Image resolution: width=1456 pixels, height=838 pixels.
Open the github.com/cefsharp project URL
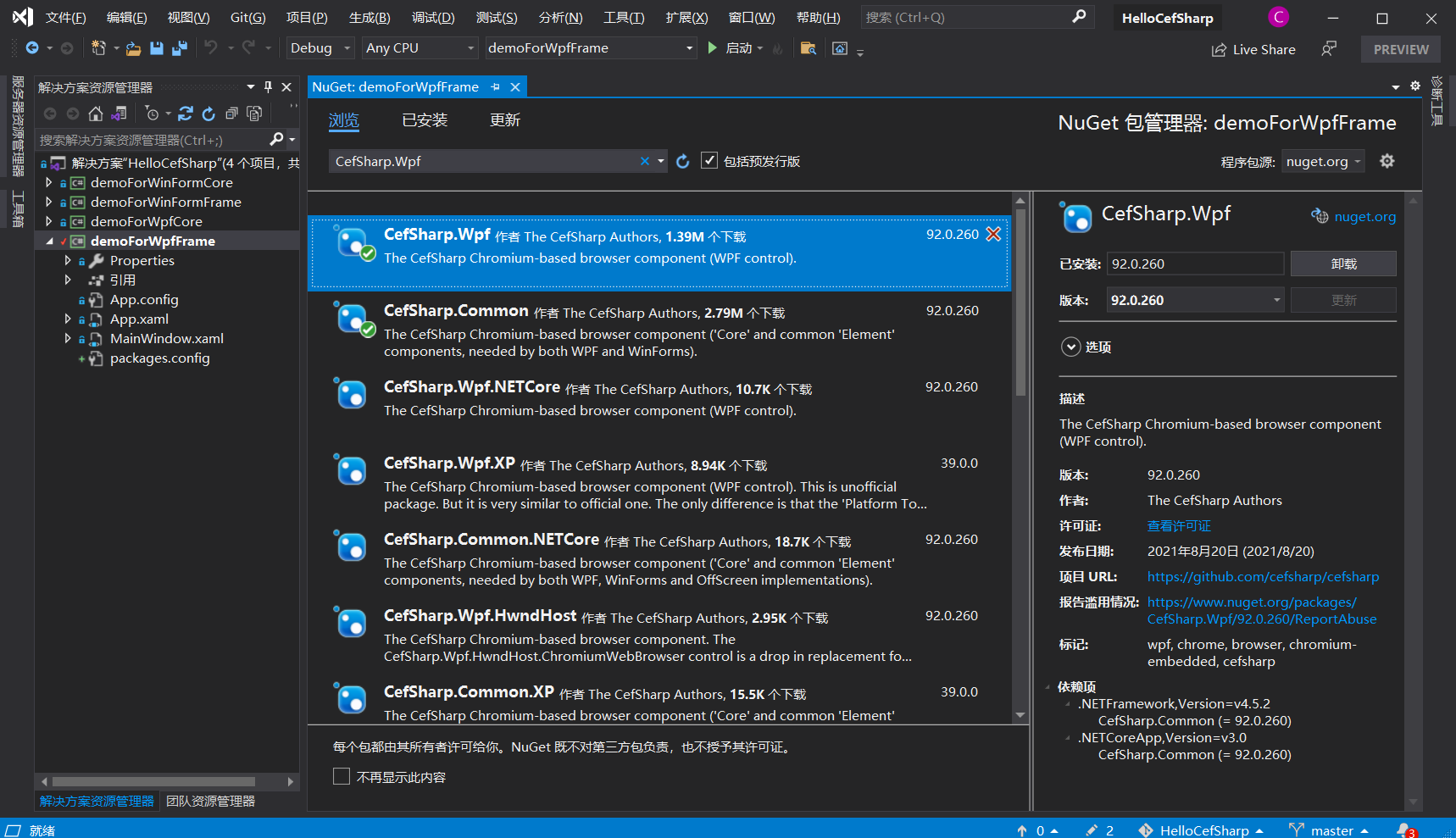[x=1263, y=576]
